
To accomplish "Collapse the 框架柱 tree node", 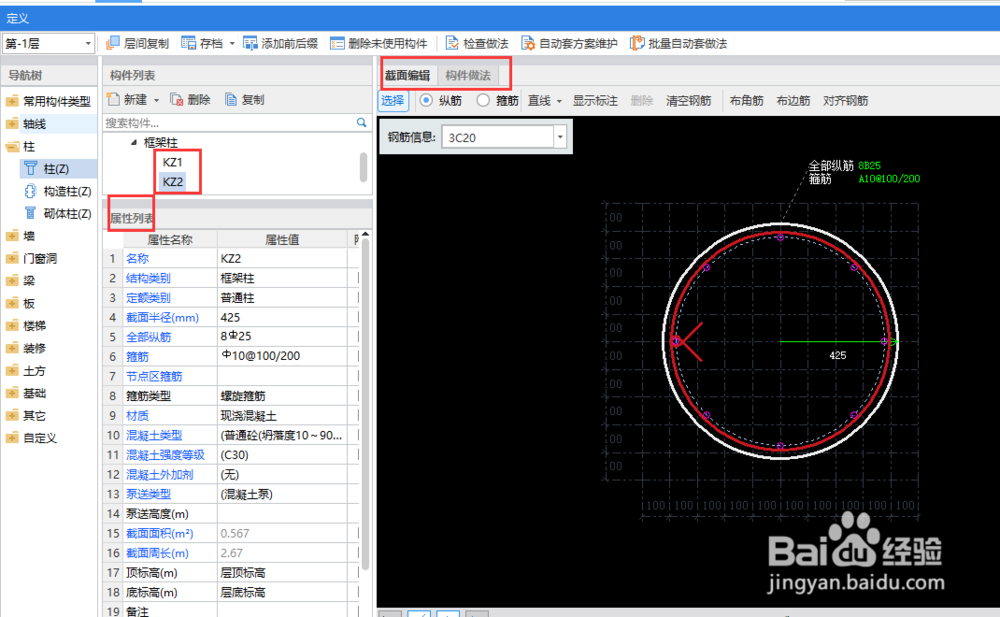I will pyautogui.click(x=134, y=142).
